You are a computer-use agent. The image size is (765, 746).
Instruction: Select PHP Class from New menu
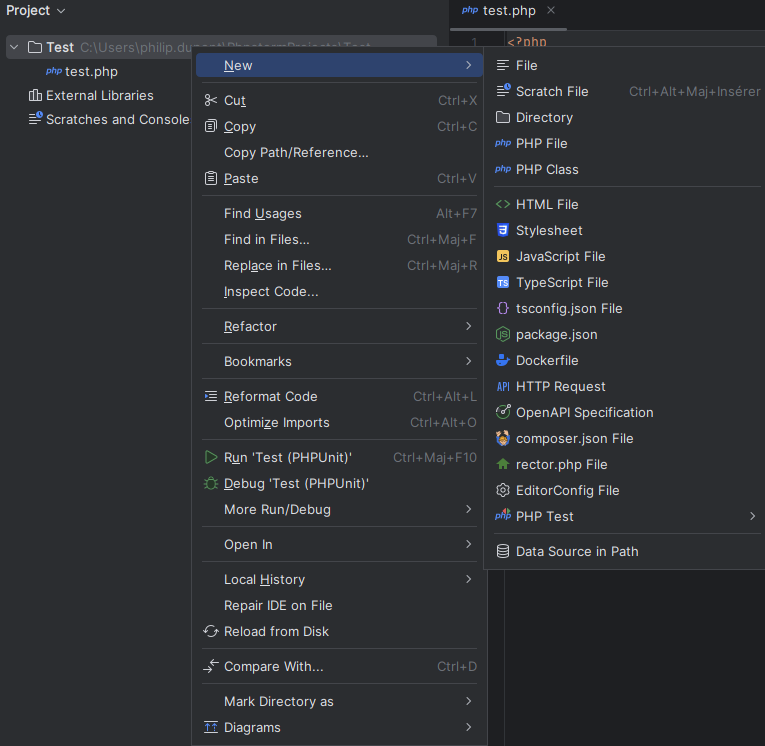click(x=547, y=169)
